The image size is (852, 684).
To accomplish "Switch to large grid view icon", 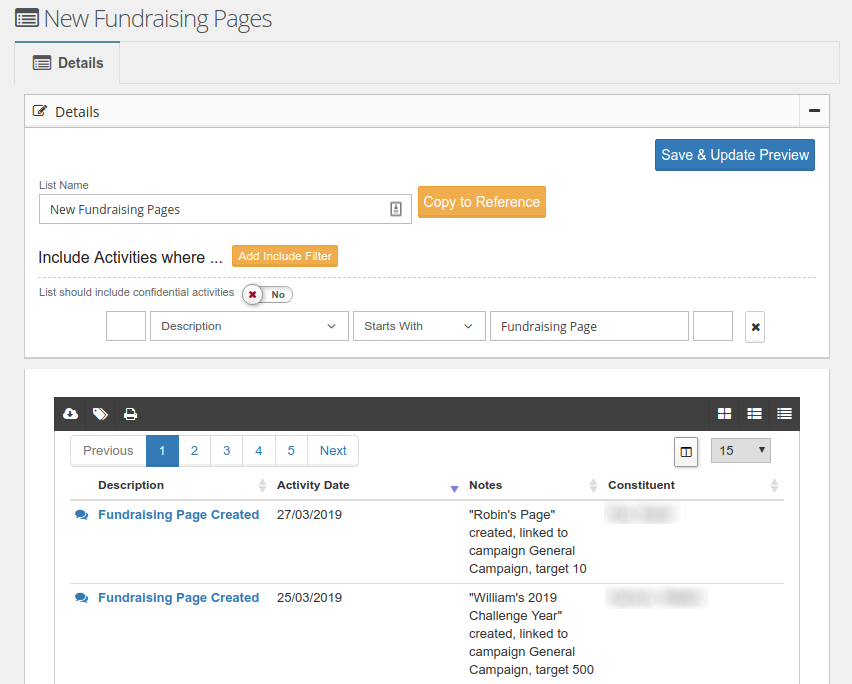I will coord(724,414).
